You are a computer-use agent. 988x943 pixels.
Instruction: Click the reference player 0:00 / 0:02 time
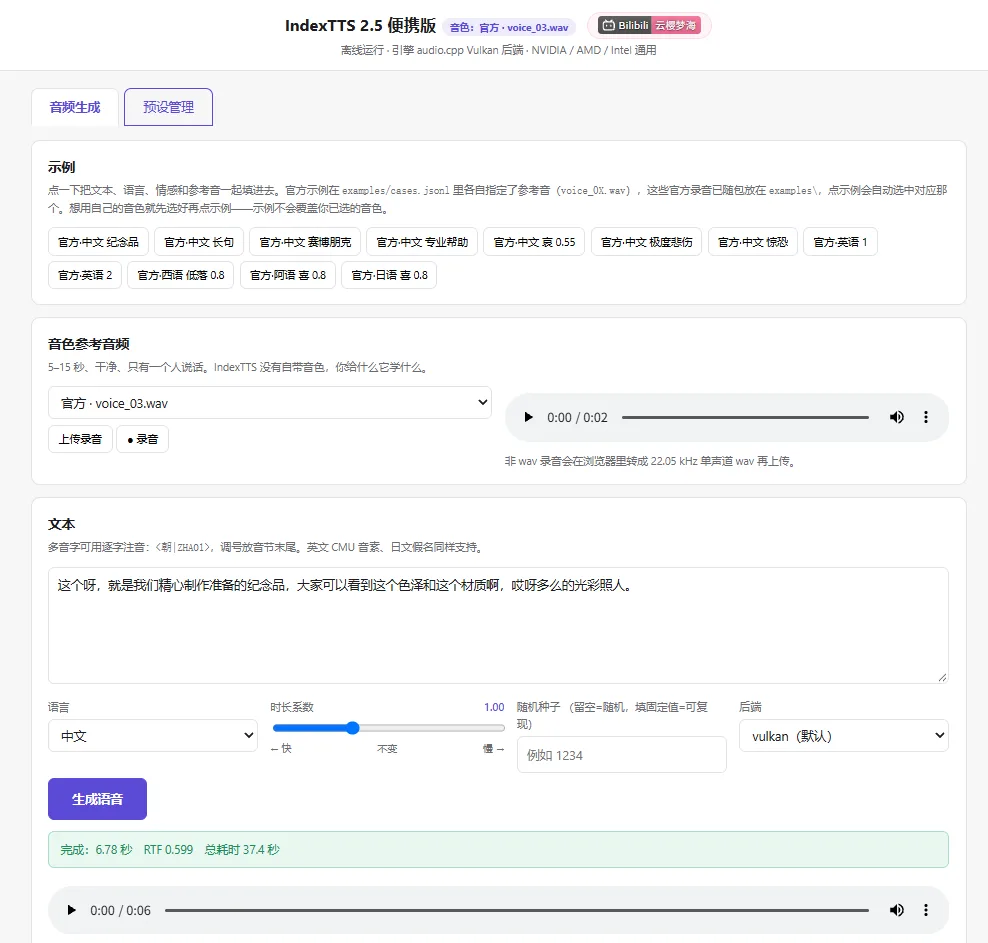point(577,417)
